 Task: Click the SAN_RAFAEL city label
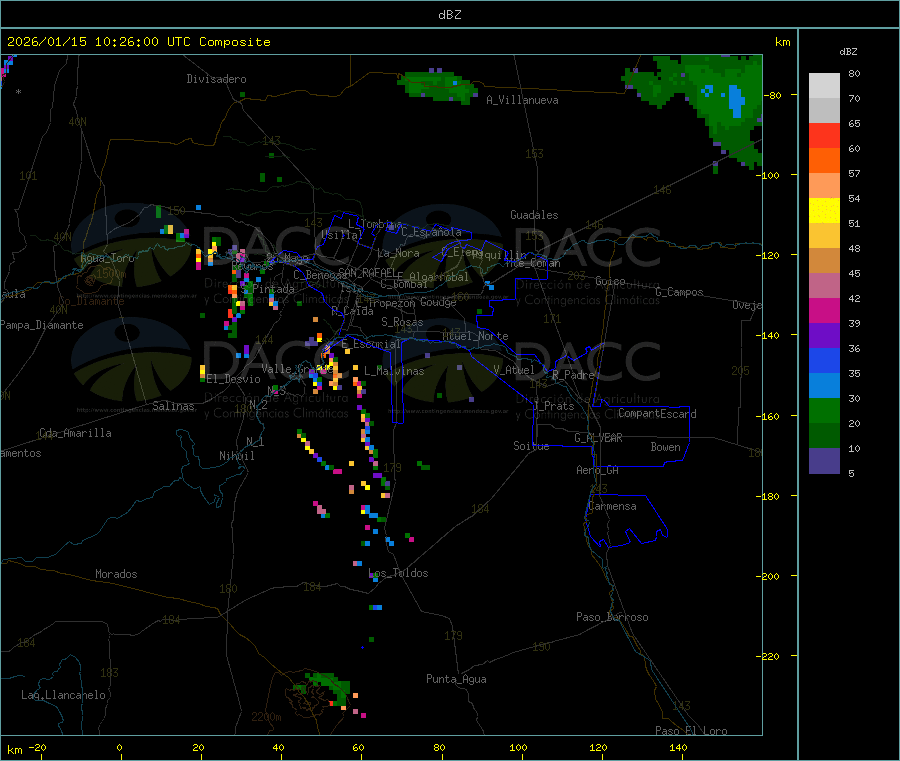tap(366, 272)
